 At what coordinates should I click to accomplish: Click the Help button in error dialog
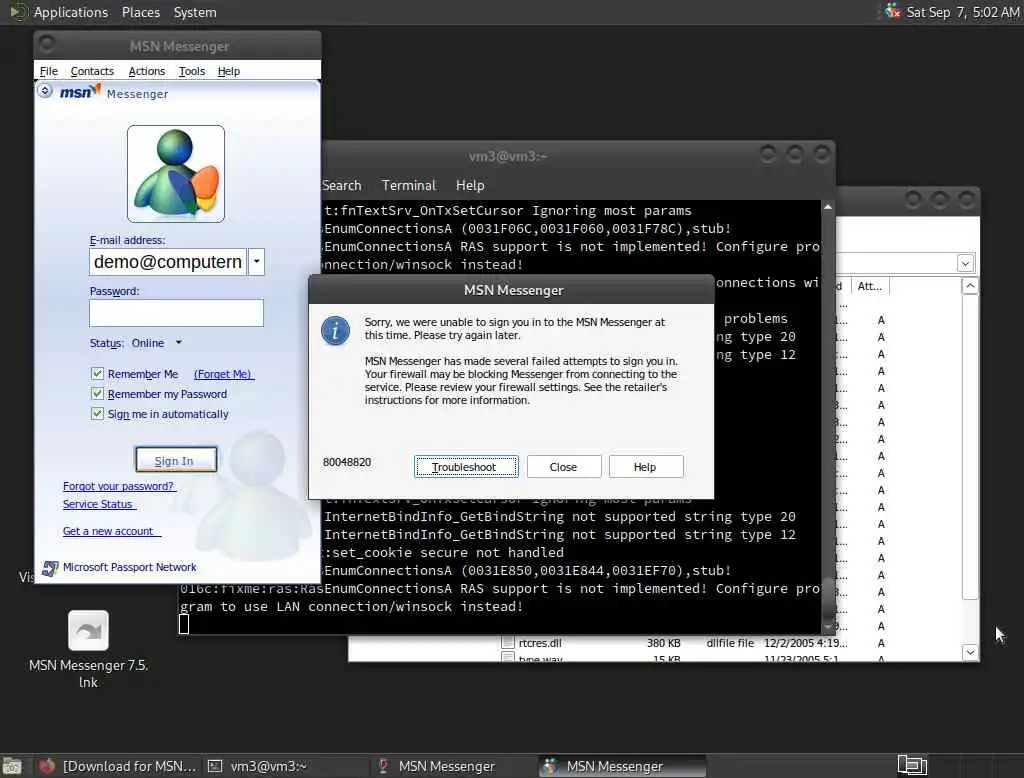pos(645,466)
